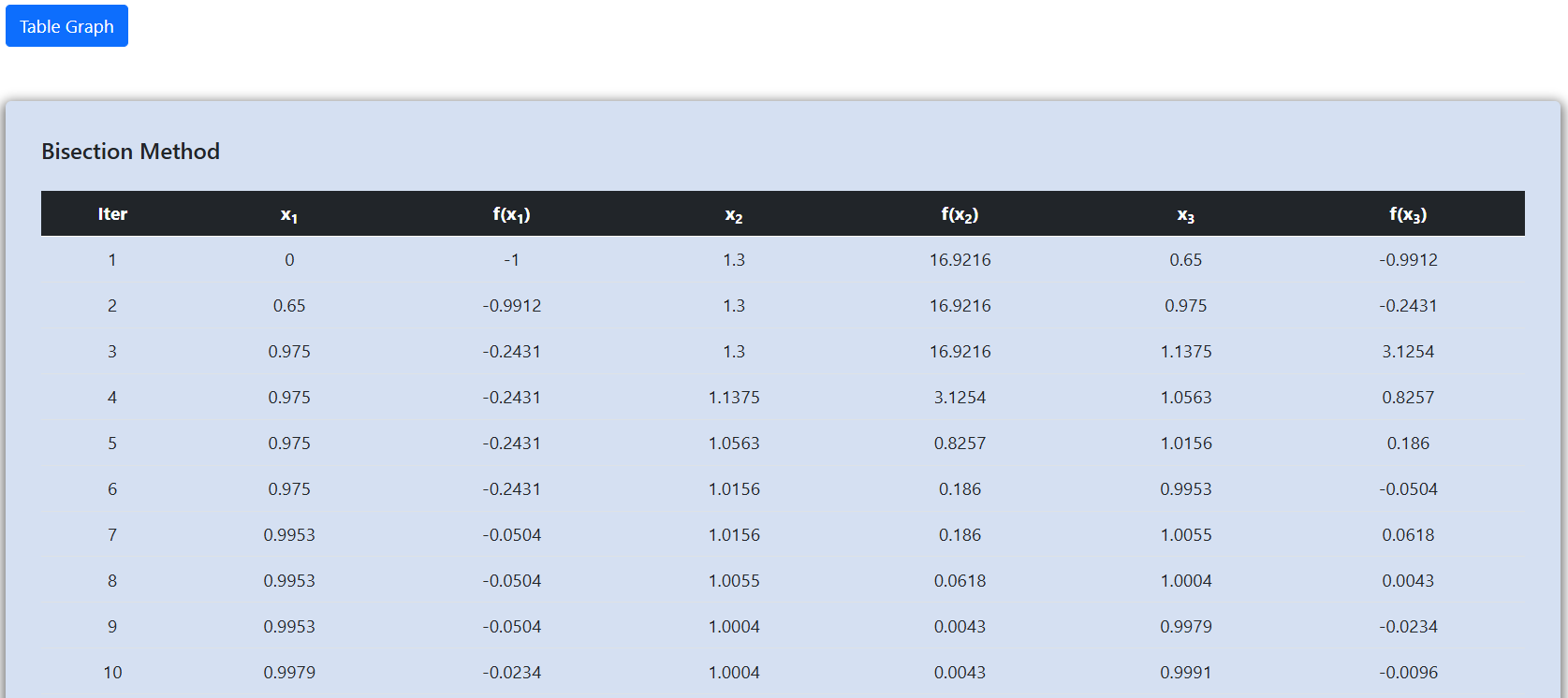This screenshot has width=1568, height=698.
Task: Click the f(x1) column header
Action: [x=511, y=214]
